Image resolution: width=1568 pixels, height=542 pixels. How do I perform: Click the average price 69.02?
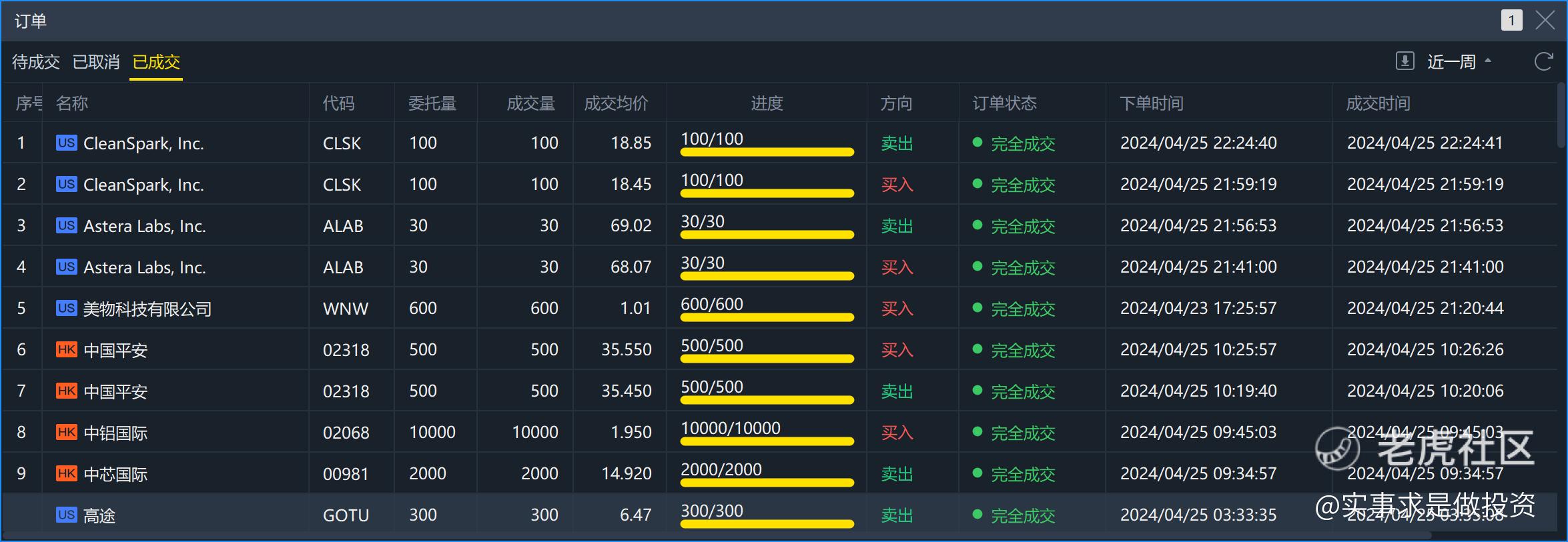631,225
